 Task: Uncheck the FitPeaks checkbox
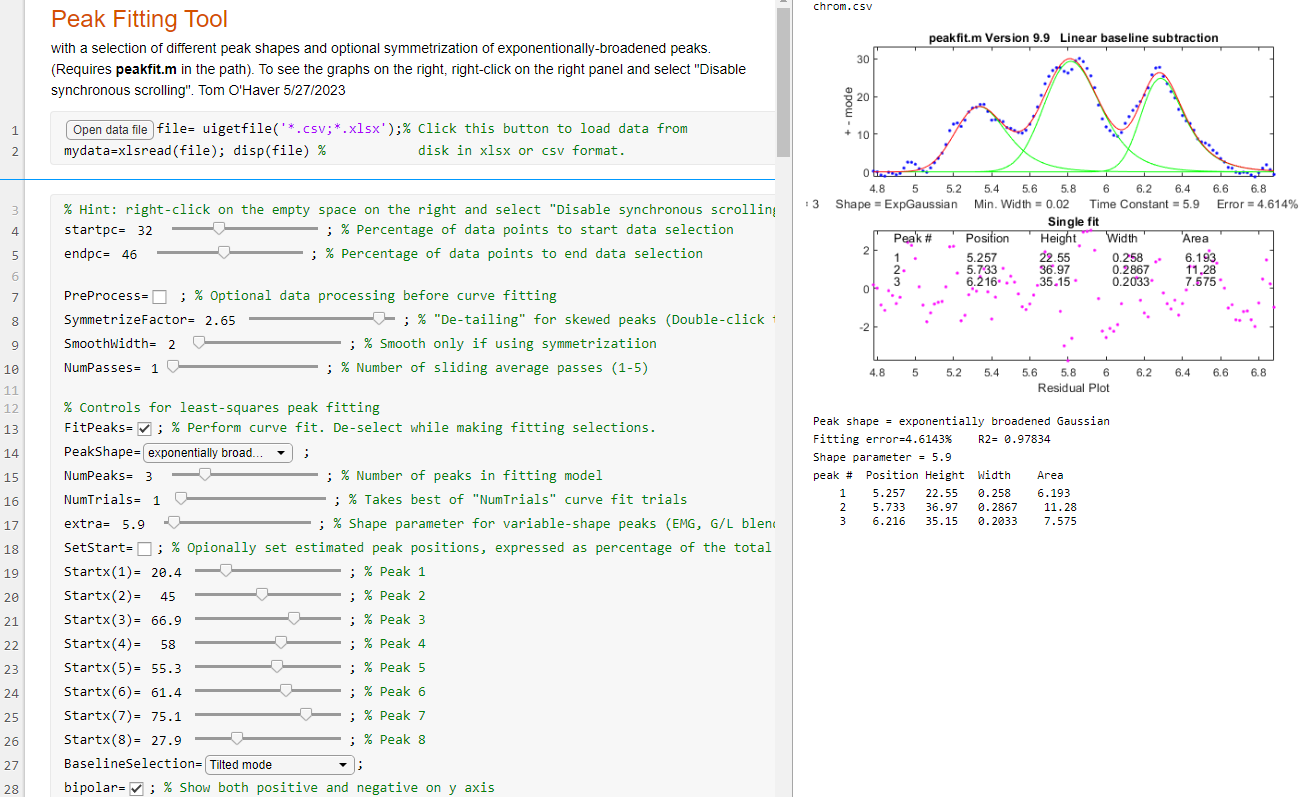tap(144, 428)
